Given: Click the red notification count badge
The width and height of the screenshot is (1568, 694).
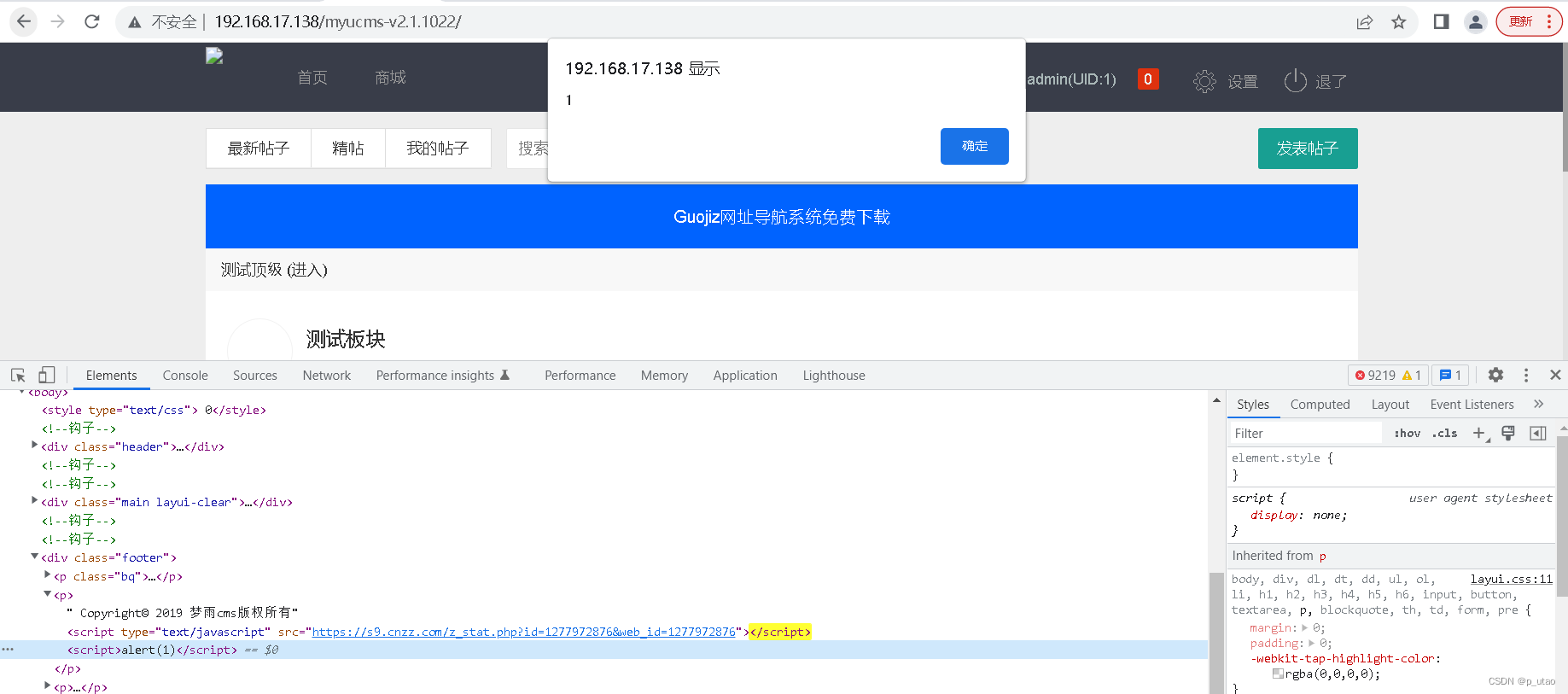Looking at the screenshot, I should coord(1148,79).
